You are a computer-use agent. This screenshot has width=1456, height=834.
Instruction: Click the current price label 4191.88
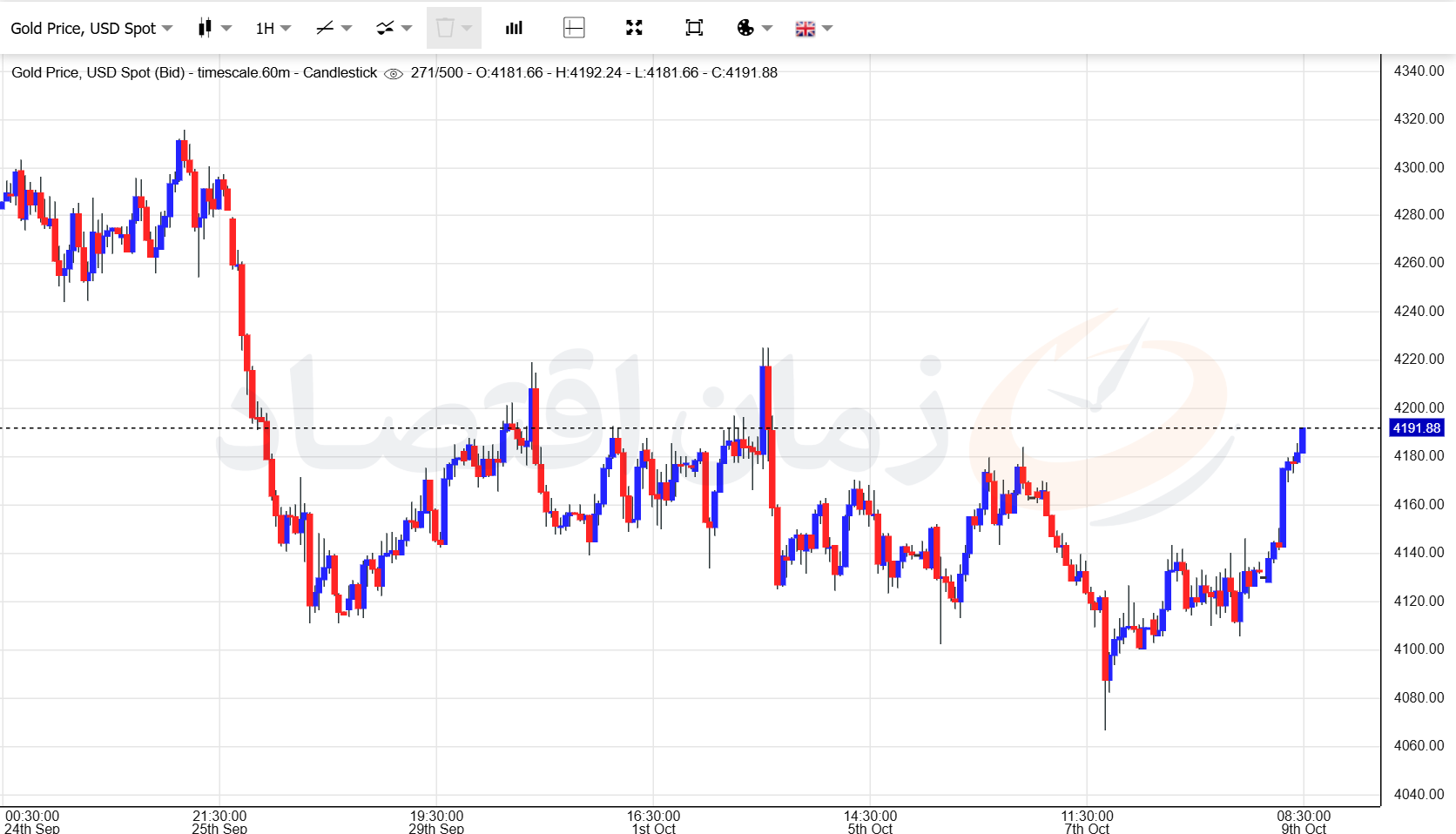[1416, 428]
